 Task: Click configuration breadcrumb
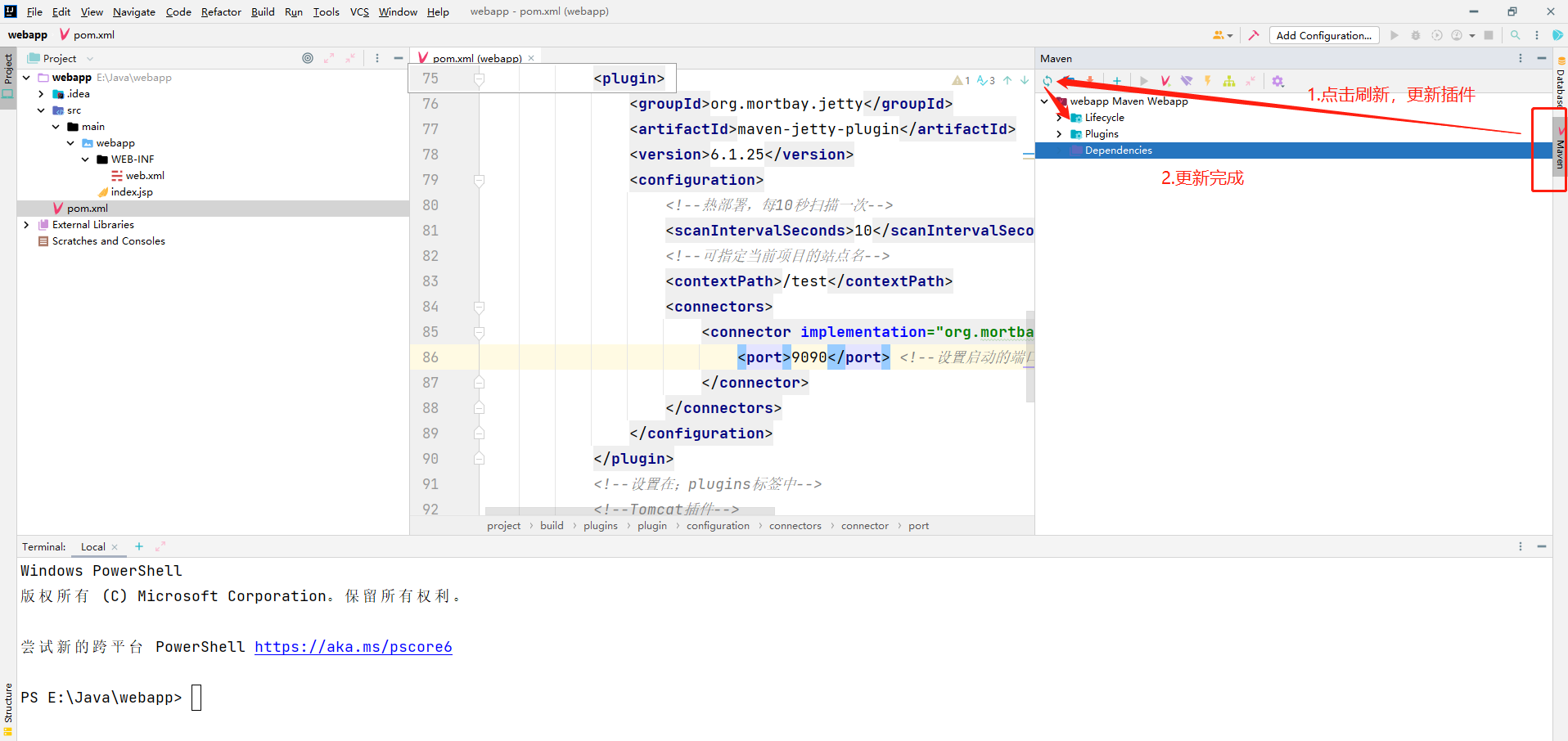click(718, 526)
